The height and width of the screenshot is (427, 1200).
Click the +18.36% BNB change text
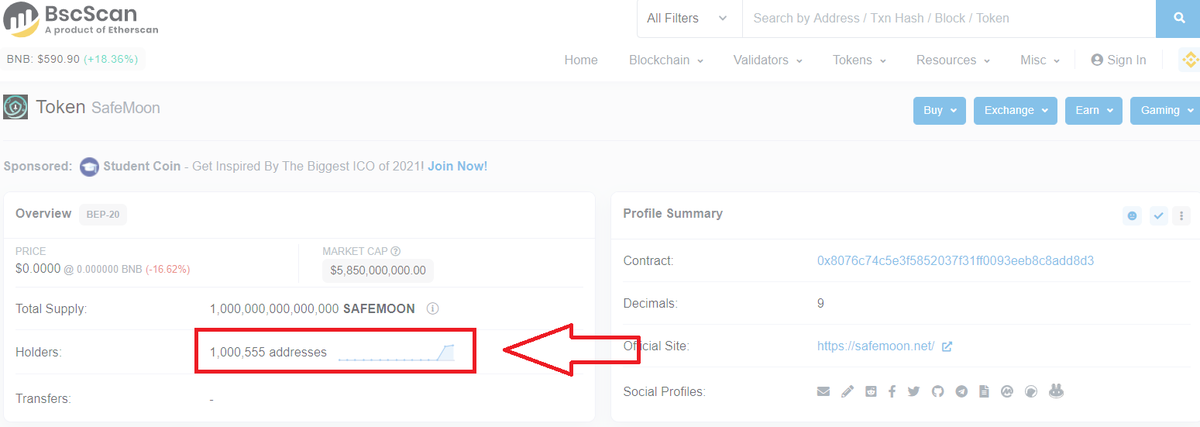111,60
